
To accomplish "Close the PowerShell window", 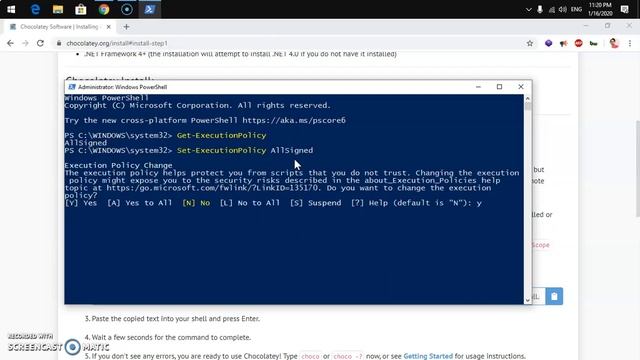I will click(521, 87).
